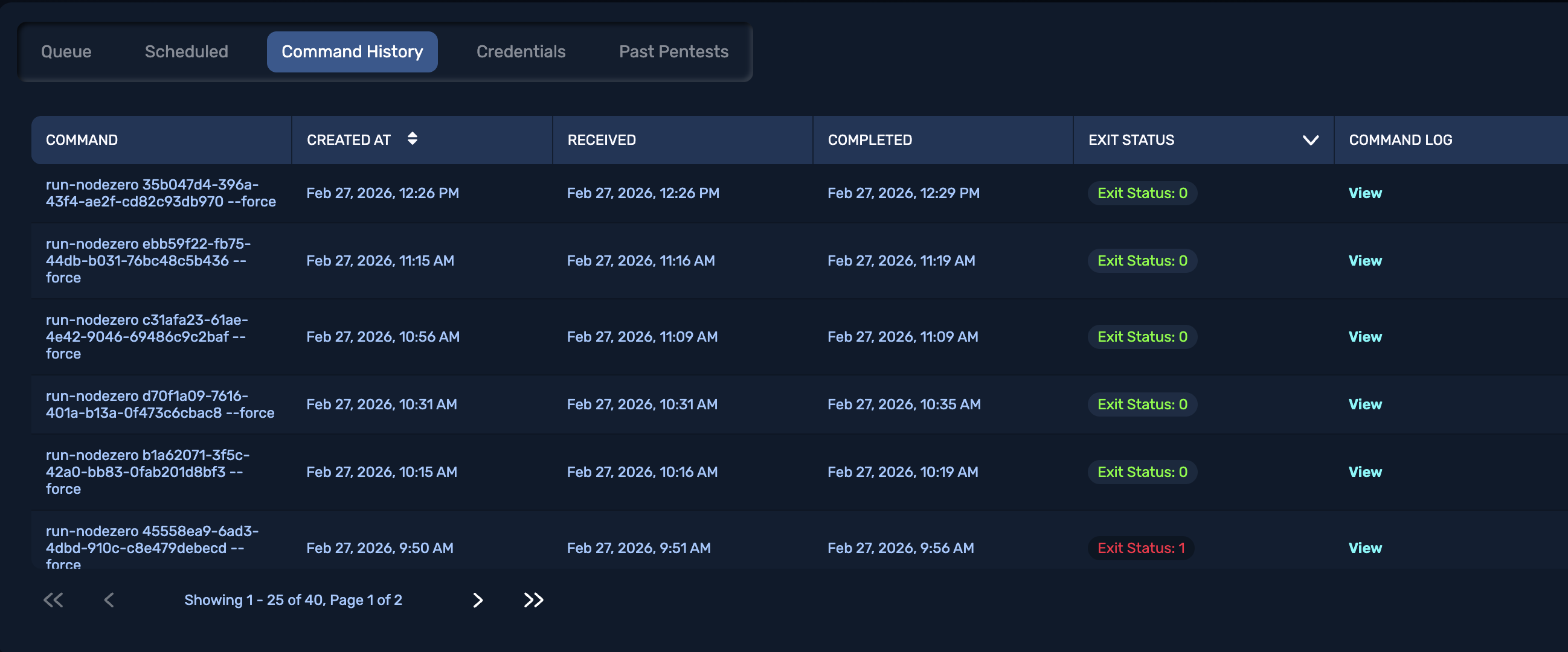View log for failed 9:50 AM command
Screen dimensions: 1568x652
pyautogui.click(x=1364, y=548)
